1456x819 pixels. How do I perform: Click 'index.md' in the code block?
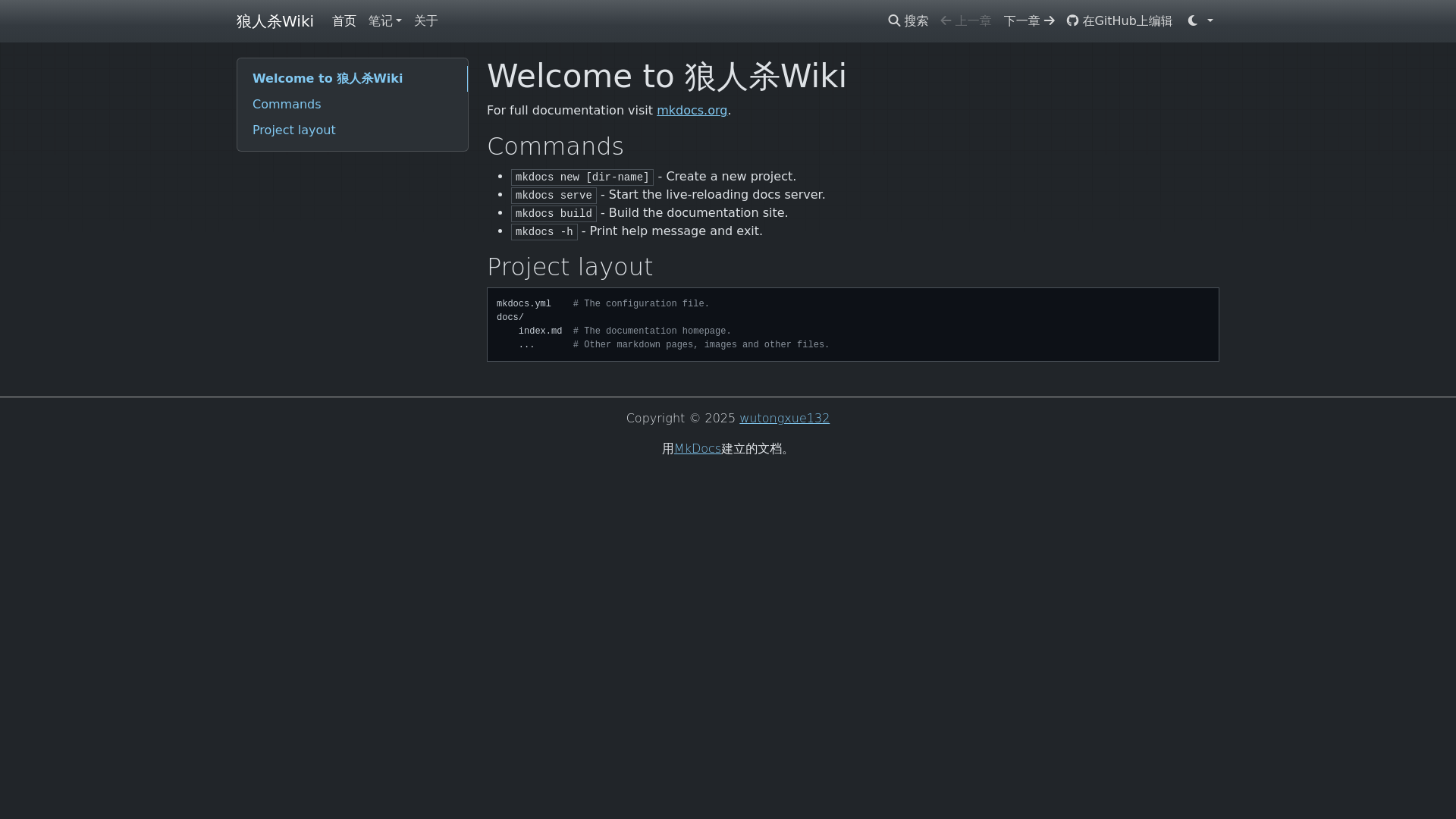540,331
